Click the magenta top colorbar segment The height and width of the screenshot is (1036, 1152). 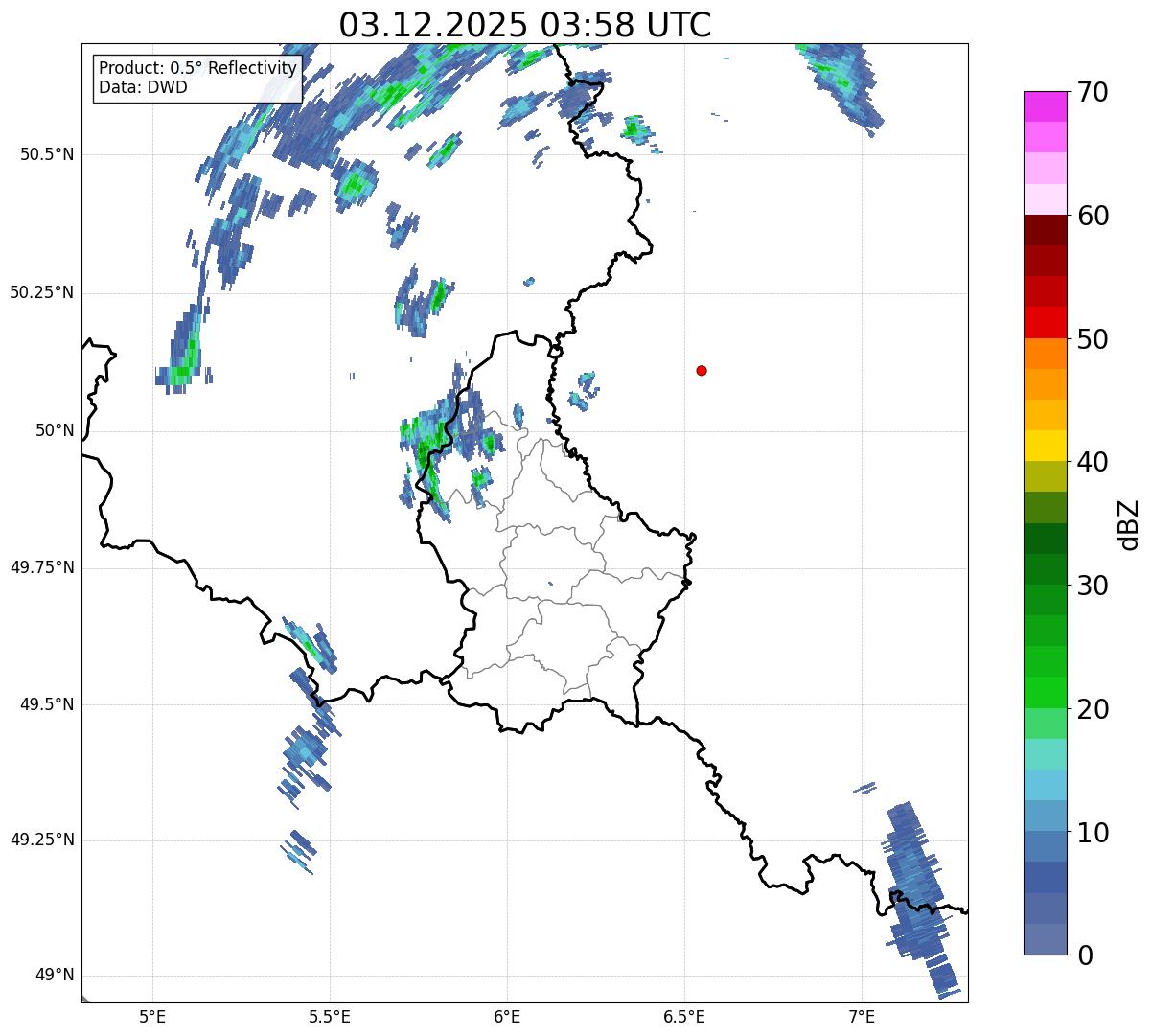click(1046, 106)
